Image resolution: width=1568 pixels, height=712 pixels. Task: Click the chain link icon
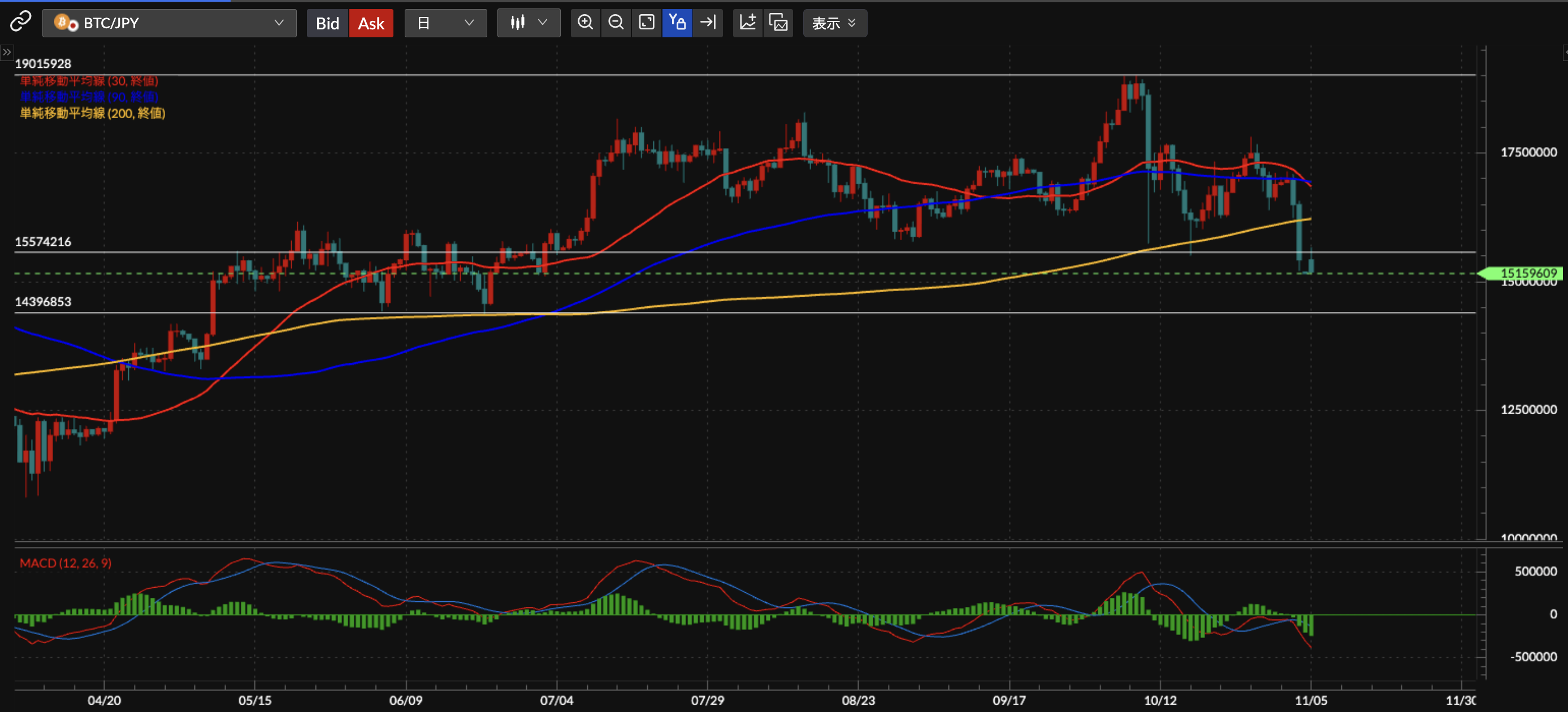tap(20, 21)
